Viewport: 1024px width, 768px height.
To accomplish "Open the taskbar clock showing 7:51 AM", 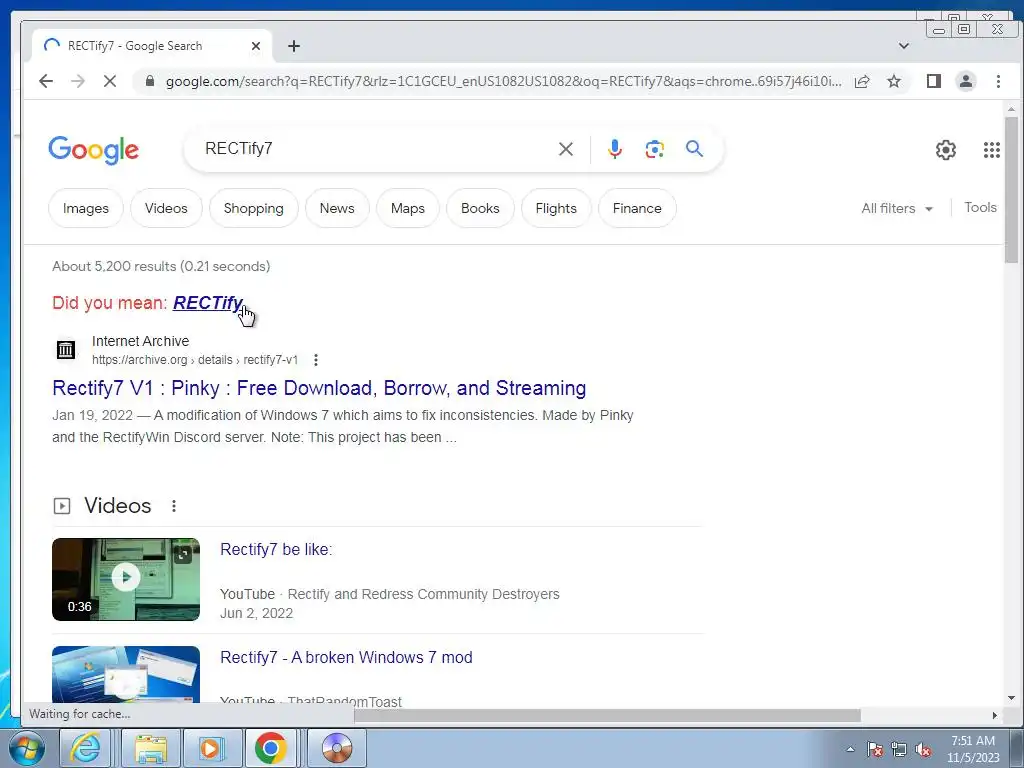I will pyautogui.click(x=973, y=749).
